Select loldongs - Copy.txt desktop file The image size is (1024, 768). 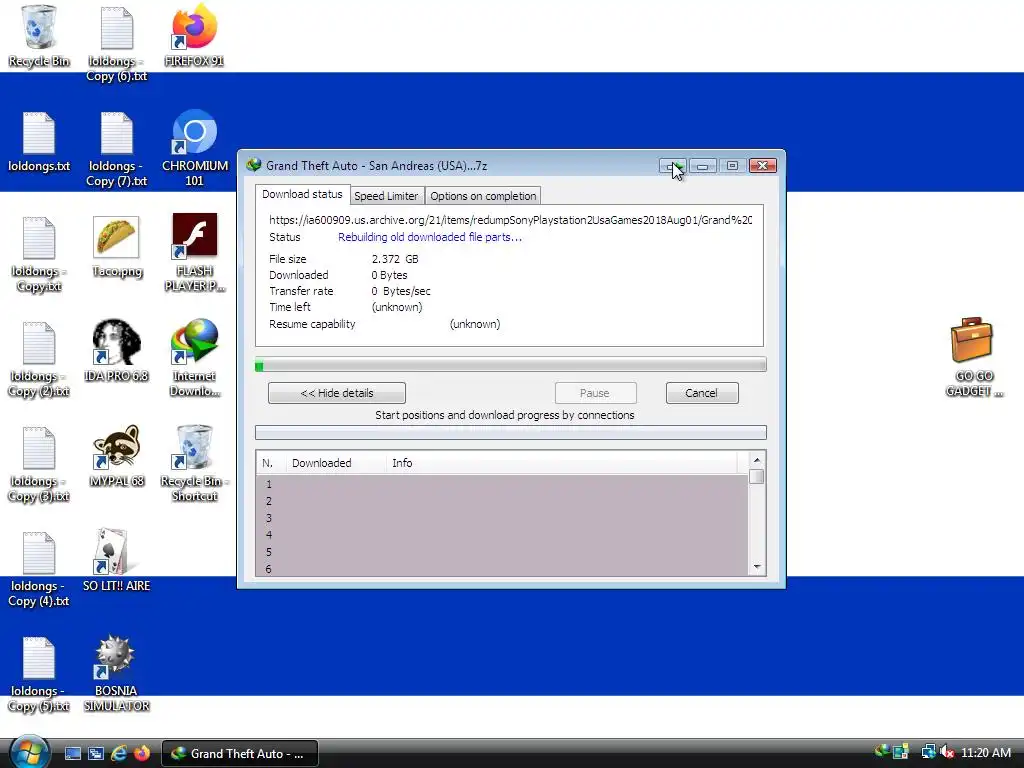coord(39,254)
